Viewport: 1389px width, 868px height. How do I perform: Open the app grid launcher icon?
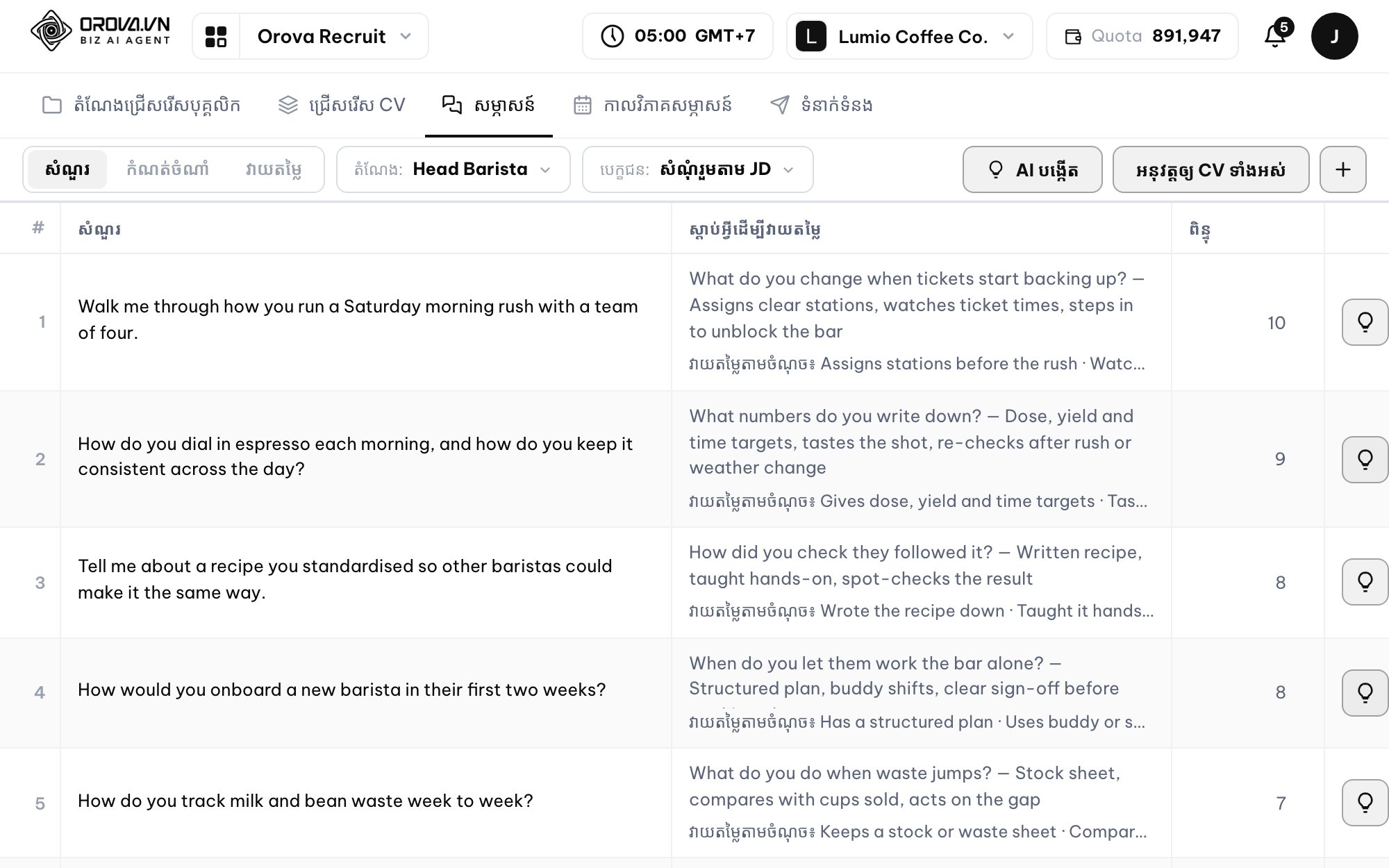click(216, 36)
